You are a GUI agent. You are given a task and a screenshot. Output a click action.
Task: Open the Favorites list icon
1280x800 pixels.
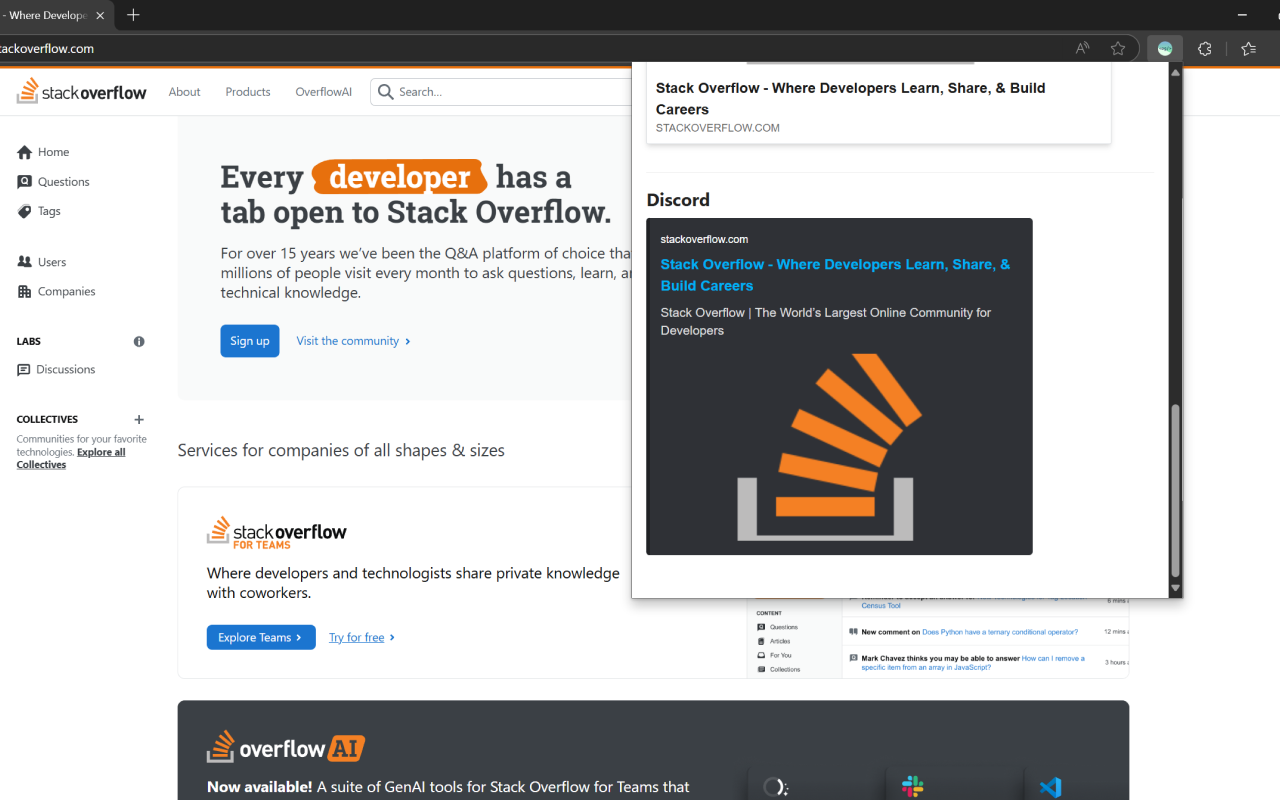tap(1248, 48)
